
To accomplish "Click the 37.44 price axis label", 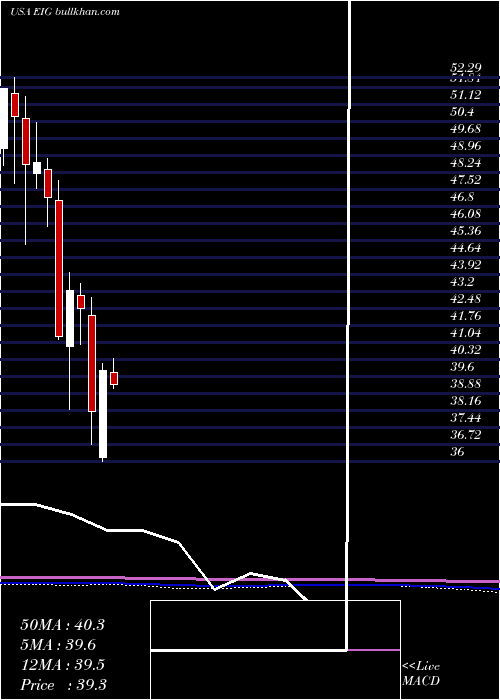I will click(466, 418).
